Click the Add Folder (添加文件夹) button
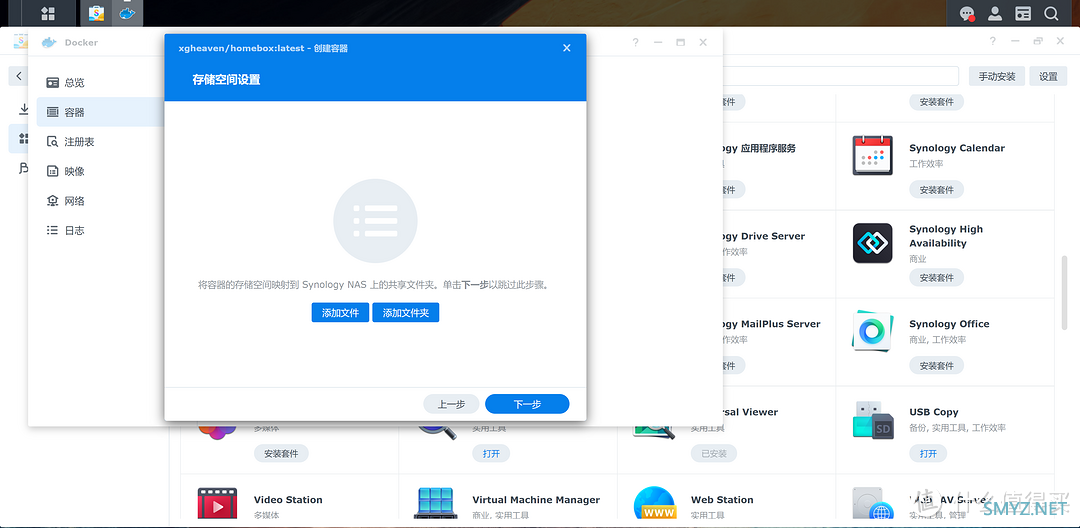This screenshot has width=1080, height=528. pos(406,313)
